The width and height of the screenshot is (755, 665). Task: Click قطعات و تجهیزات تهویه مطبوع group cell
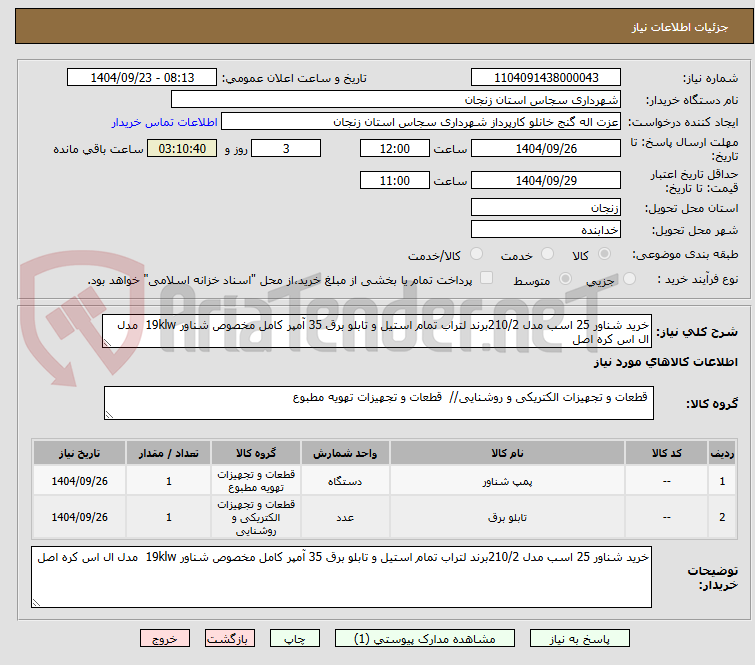coord(256,481)
